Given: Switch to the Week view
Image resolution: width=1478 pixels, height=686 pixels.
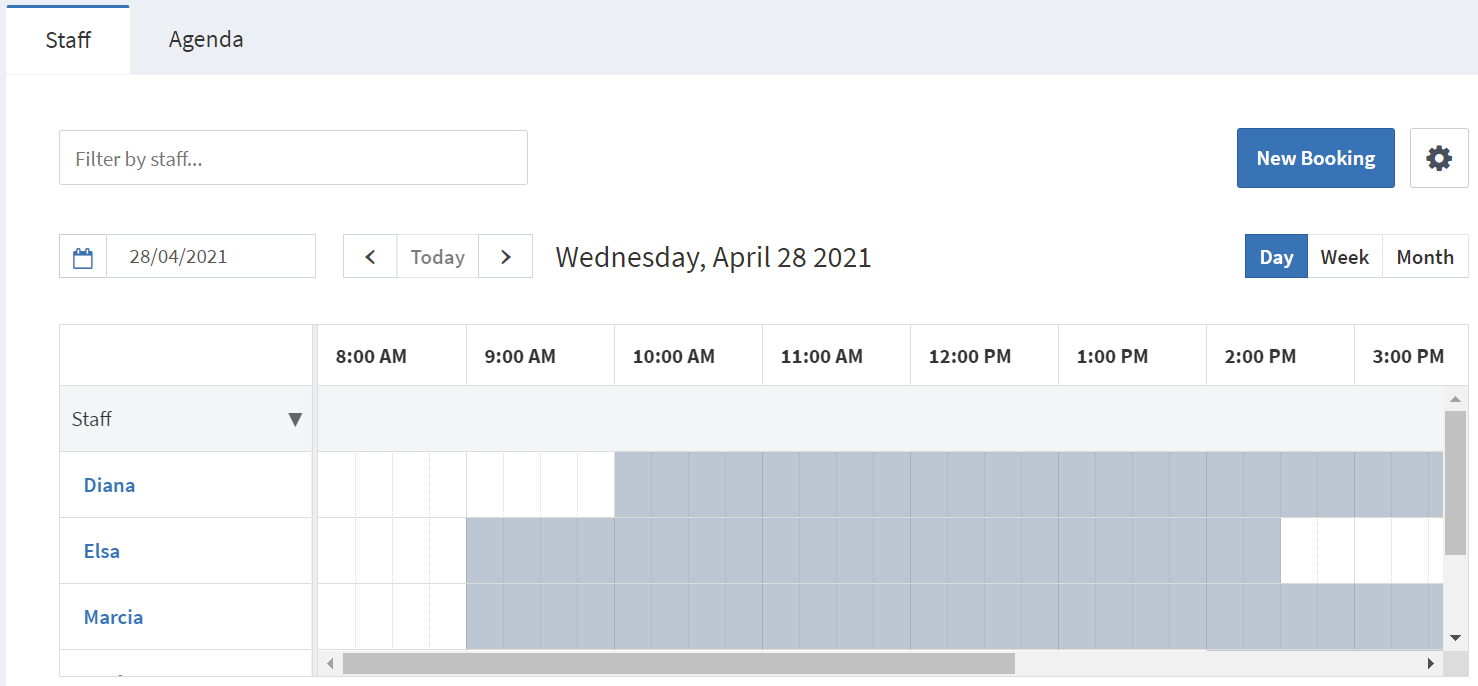Looking at the screenshot, I should 1344,256.
